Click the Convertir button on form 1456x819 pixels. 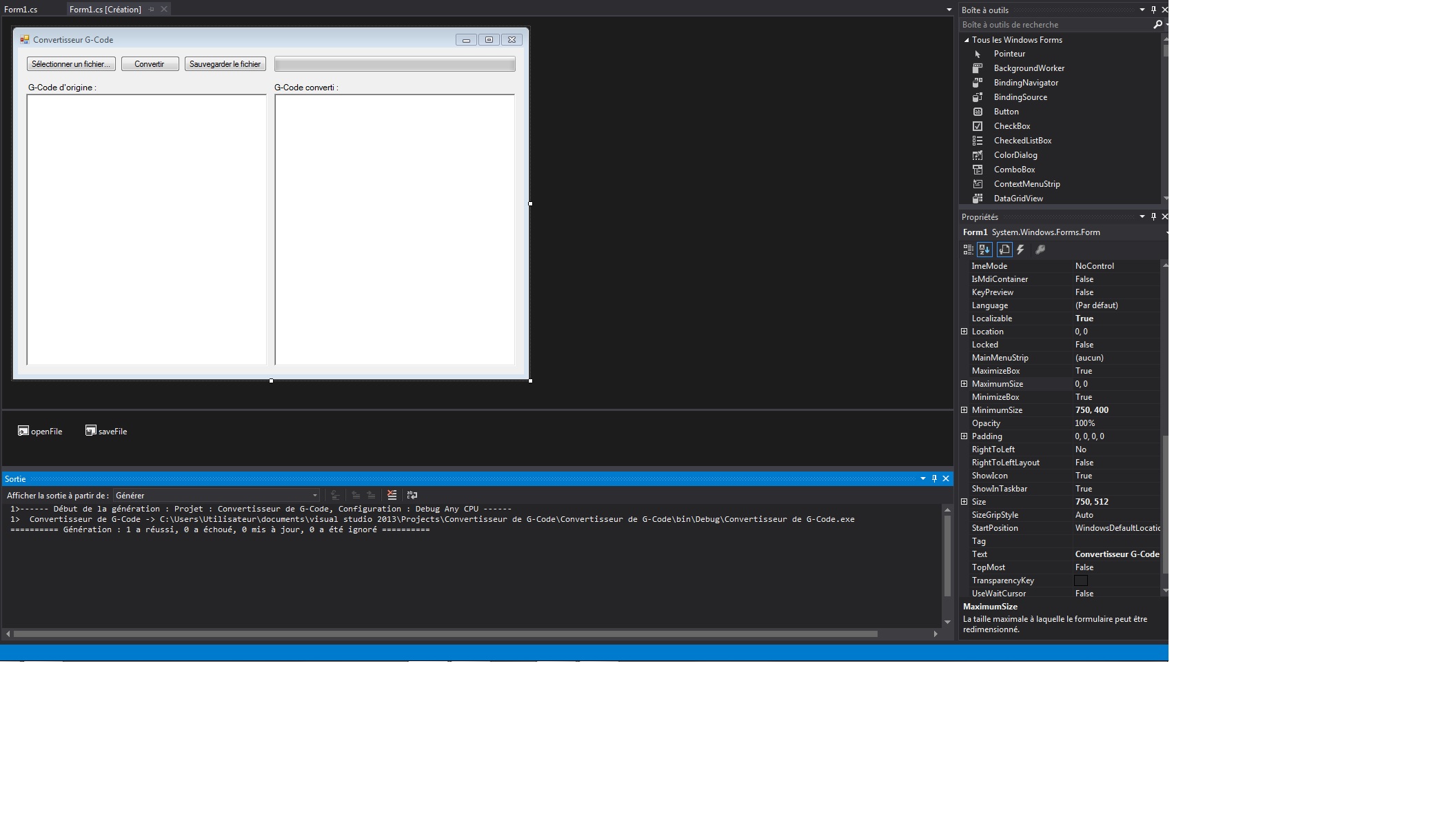click(x=150, y=64)
